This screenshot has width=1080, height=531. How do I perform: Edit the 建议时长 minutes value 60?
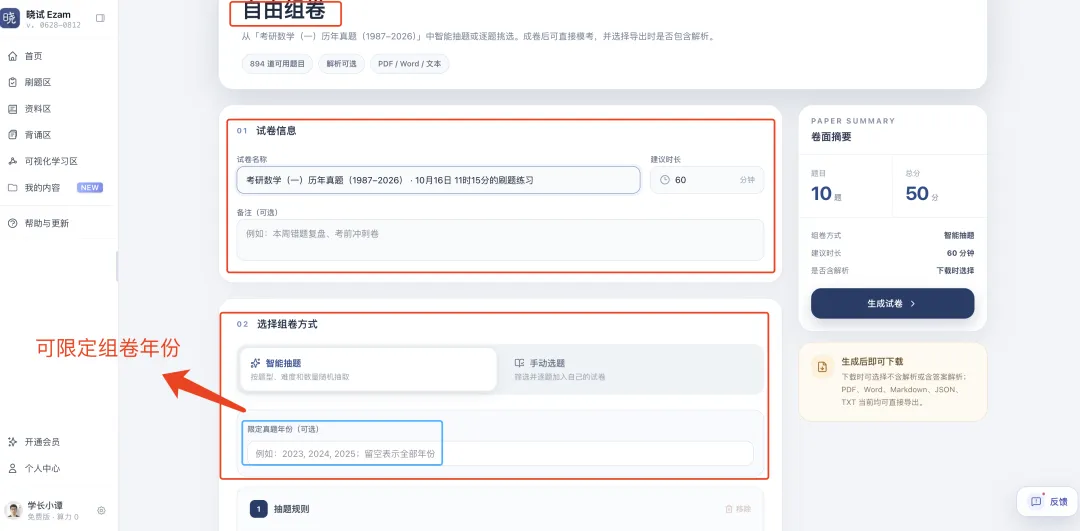tap(681, 180)
